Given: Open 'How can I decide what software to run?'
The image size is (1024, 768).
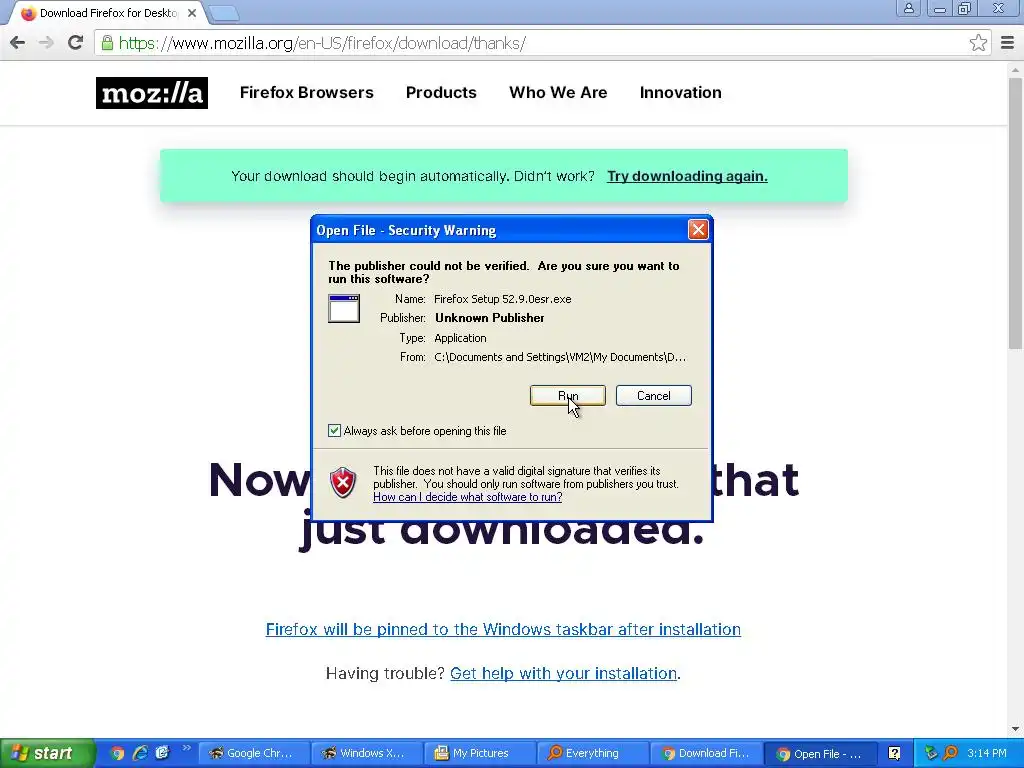Looking at the screenshot, I should click(x=468, y=497).
